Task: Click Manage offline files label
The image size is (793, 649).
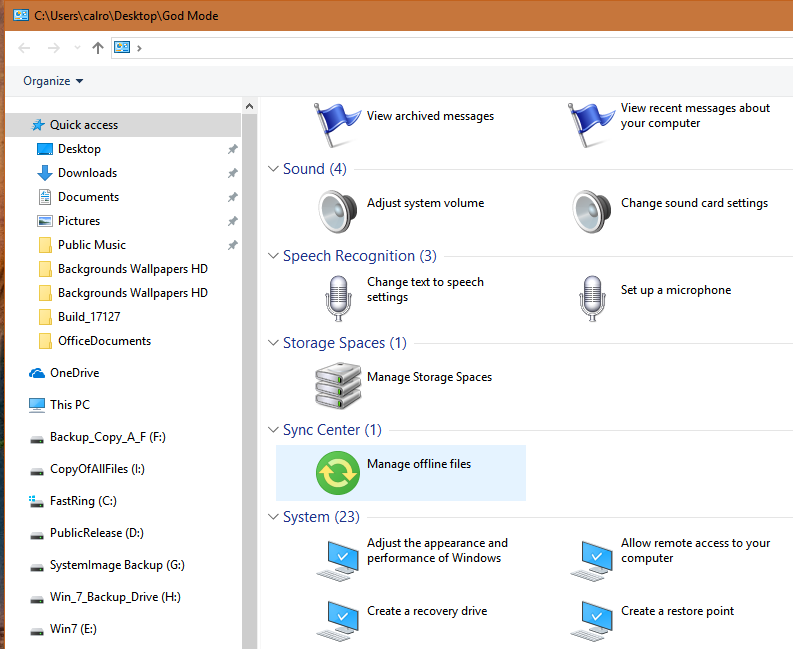Action: coord(419,464)
